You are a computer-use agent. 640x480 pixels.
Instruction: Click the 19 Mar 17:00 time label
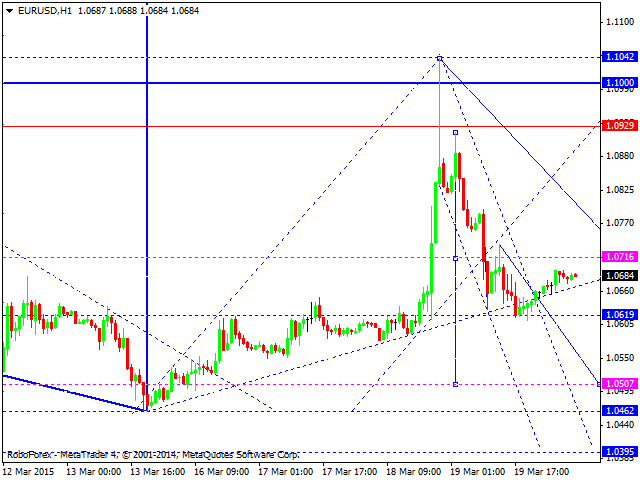coord(542,472)
